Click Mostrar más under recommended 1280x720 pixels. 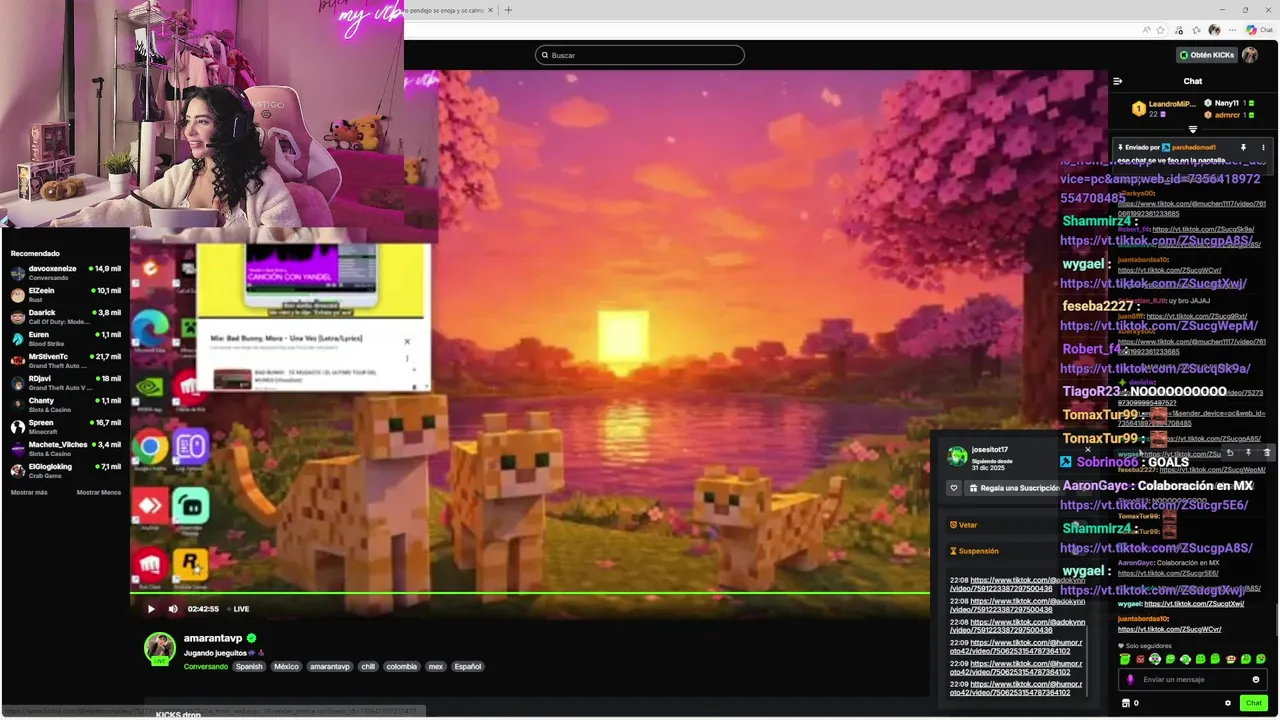point(29,492)
